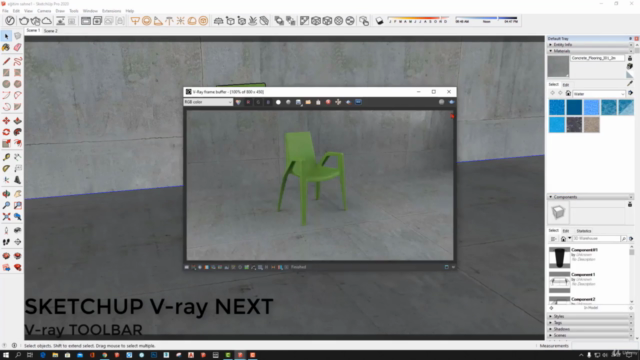The width and height of the screenshot is (640, 360).
Task: Toggle blue channel in frame buffer
Action: pyautogui.click(x=268, y=102)
